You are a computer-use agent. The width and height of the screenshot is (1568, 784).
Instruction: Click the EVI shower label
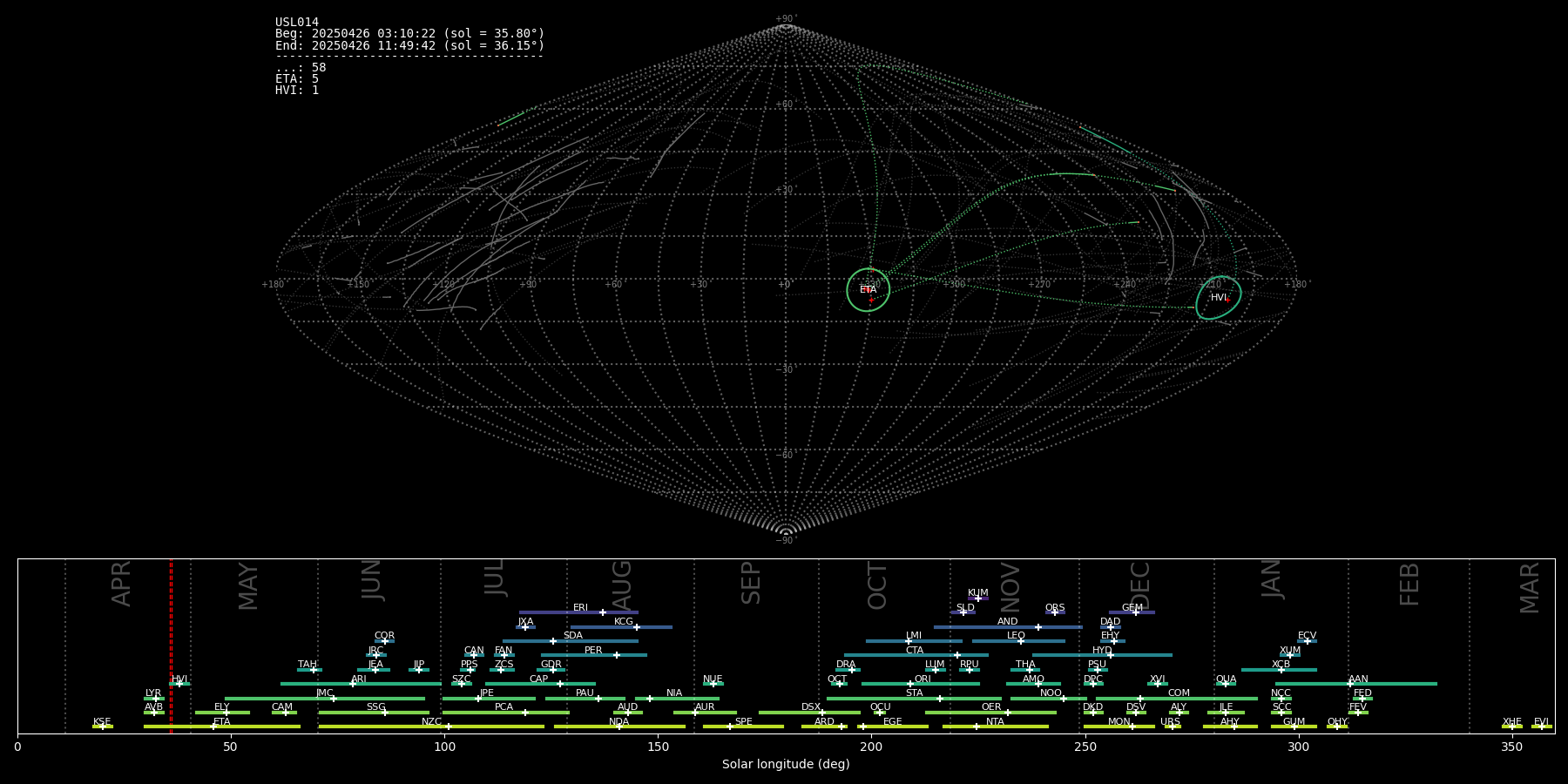click(x=1541, y=721)
